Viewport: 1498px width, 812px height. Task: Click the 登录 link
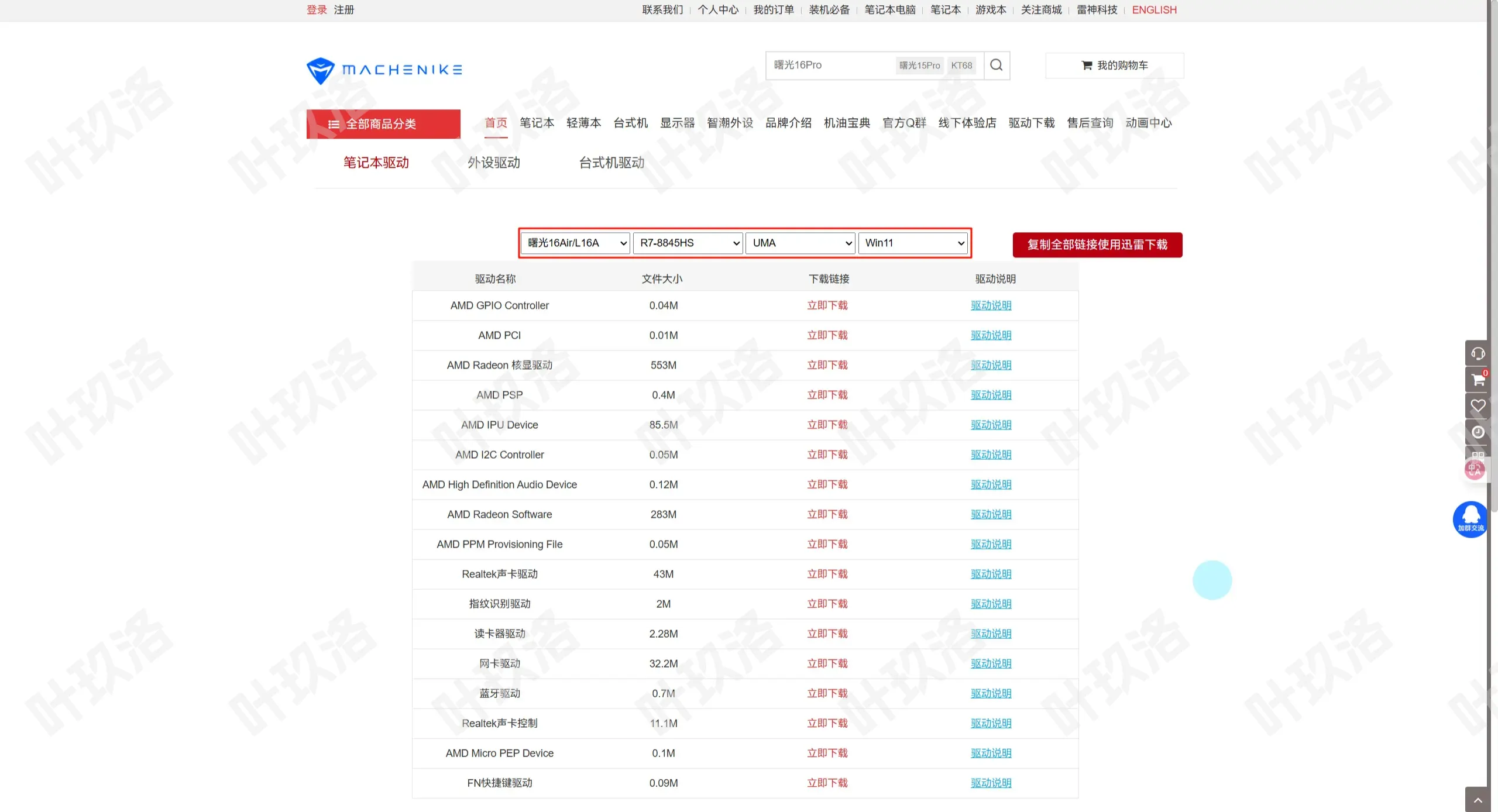317,10
